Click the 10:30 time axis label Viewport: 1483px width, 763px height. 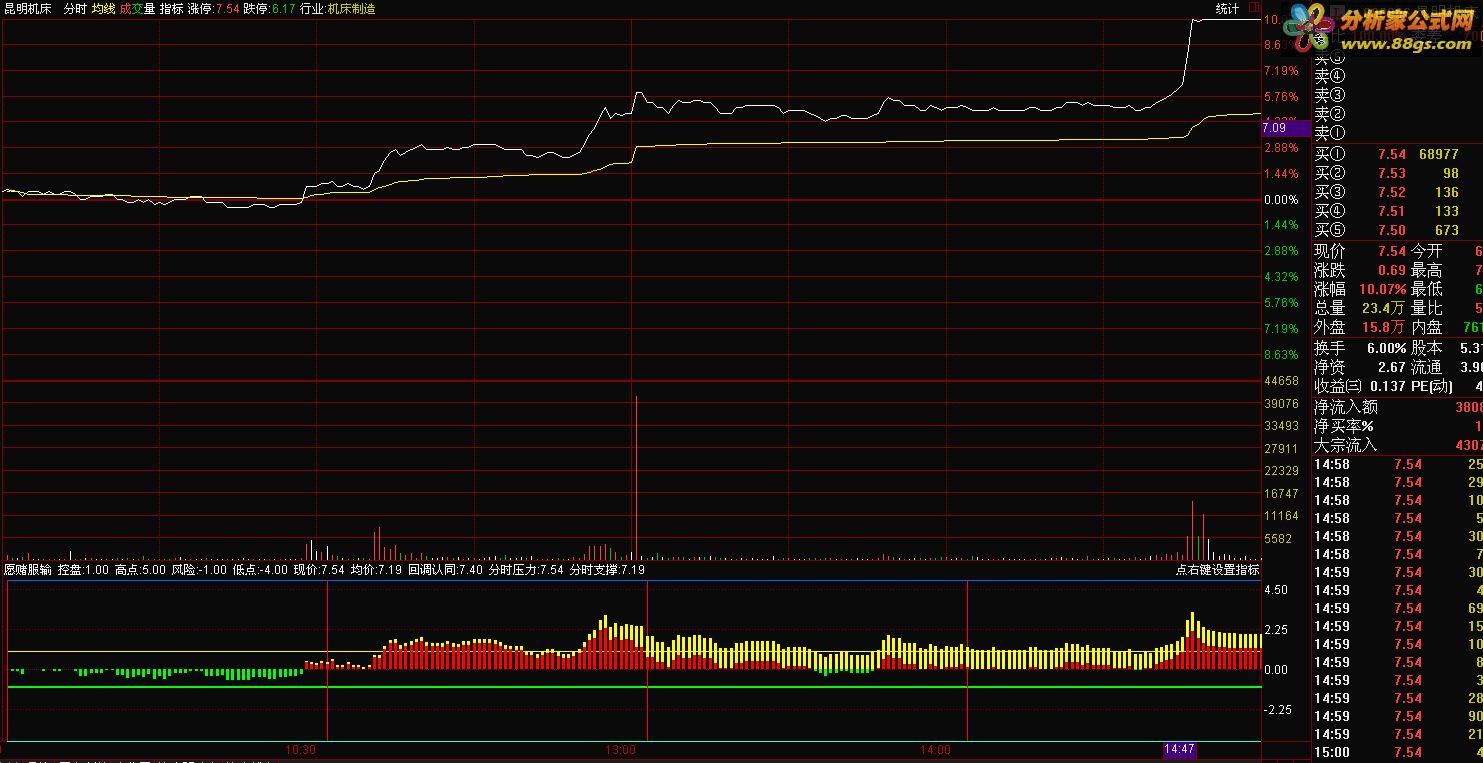tap(301, 749)
